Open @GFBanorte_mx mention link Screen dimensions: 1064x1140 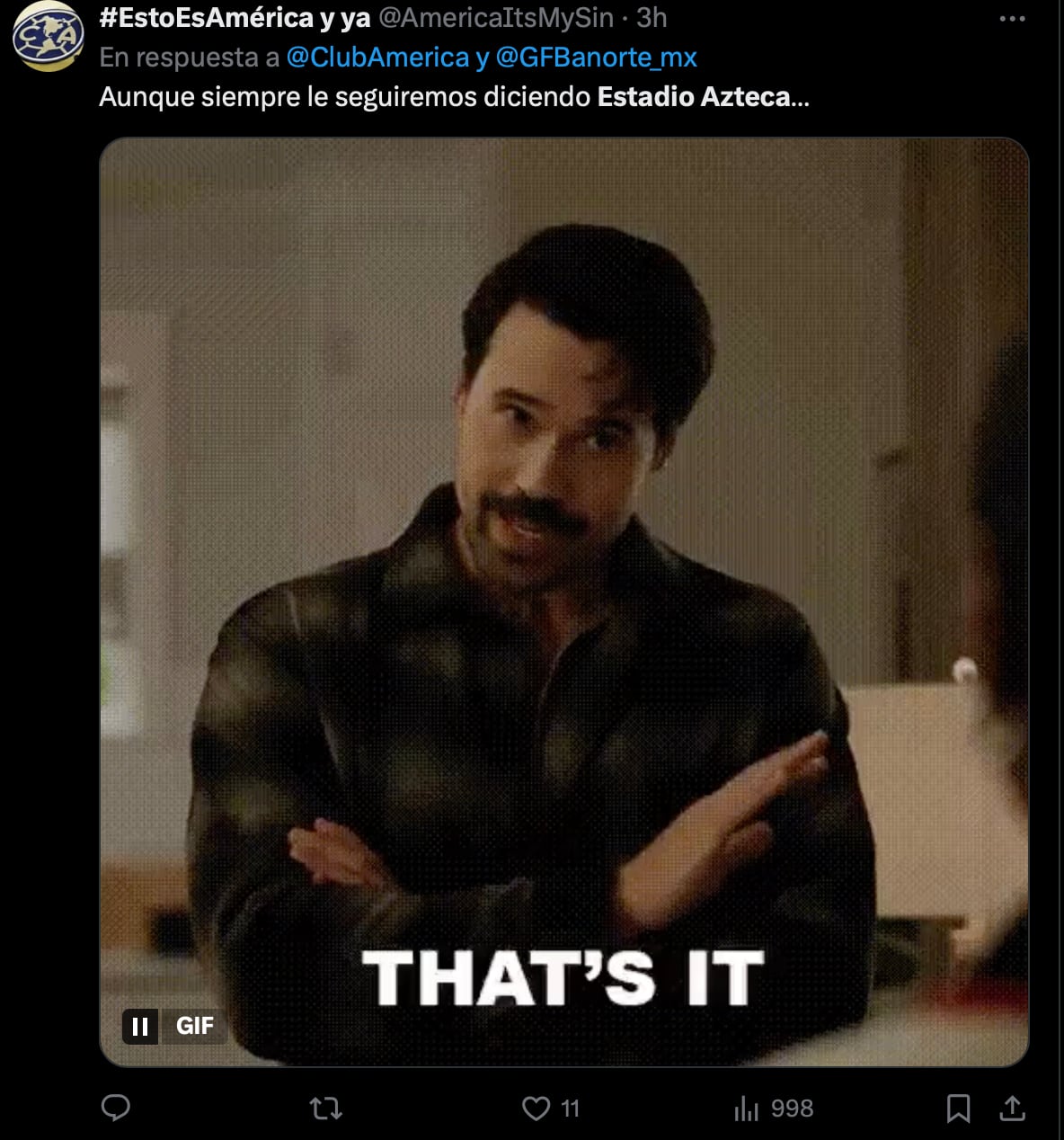coord(596,58)
